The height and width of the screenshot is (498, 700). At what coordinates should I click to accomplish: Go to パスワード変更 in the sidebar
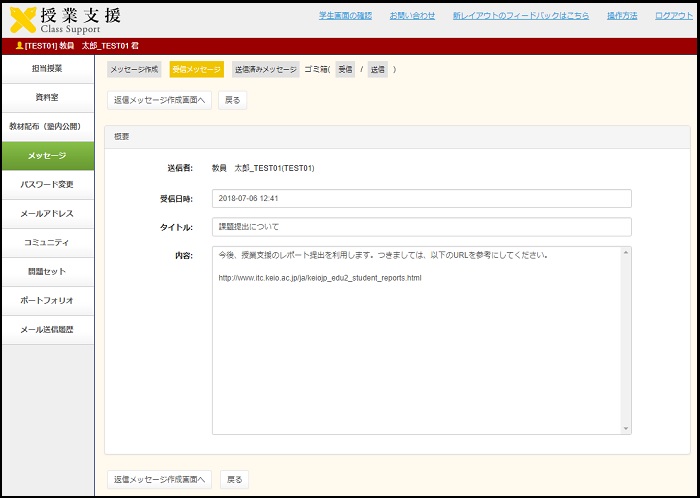point(47,185)
